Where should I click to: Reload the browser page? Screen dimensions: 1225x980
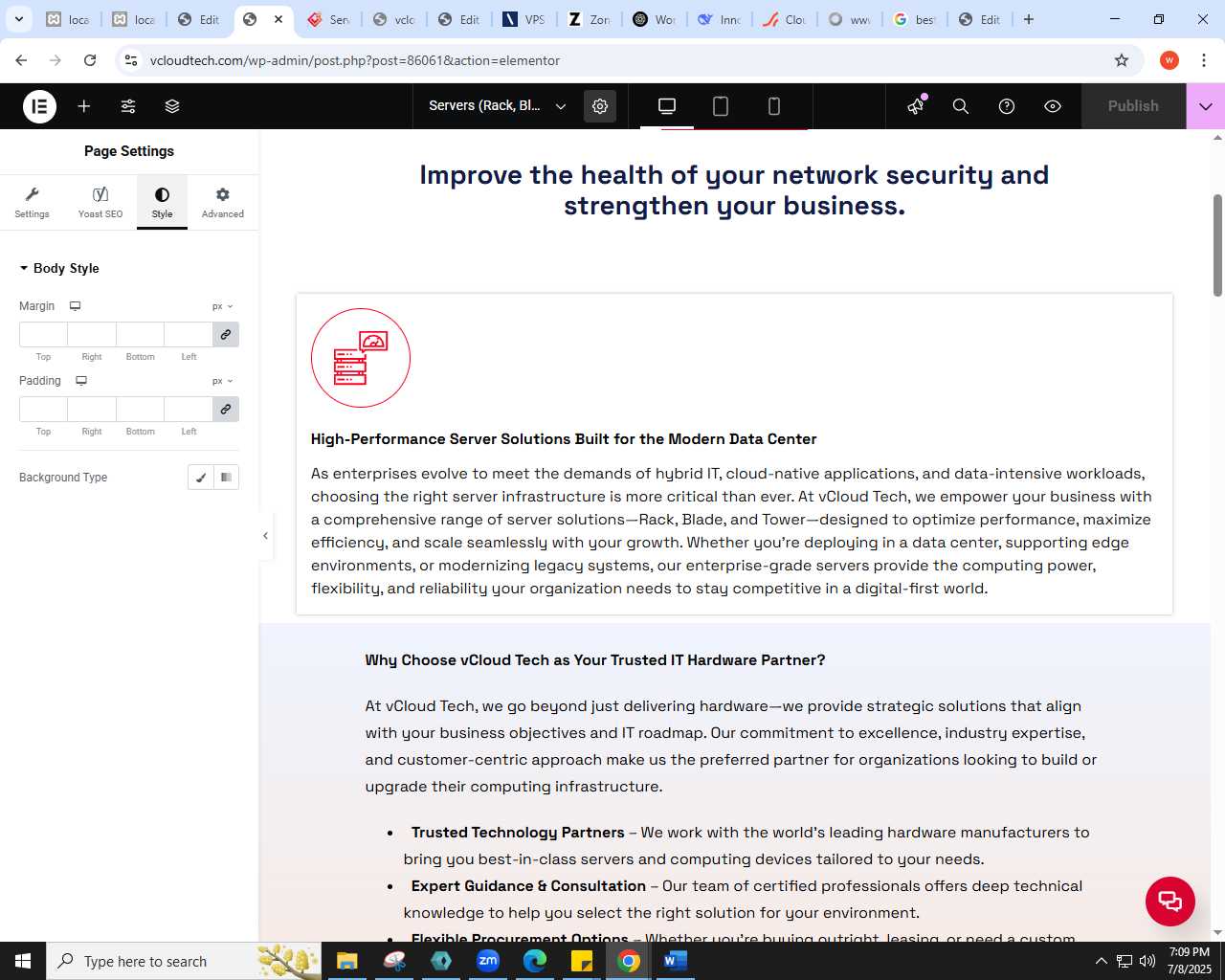click(90, 60)
